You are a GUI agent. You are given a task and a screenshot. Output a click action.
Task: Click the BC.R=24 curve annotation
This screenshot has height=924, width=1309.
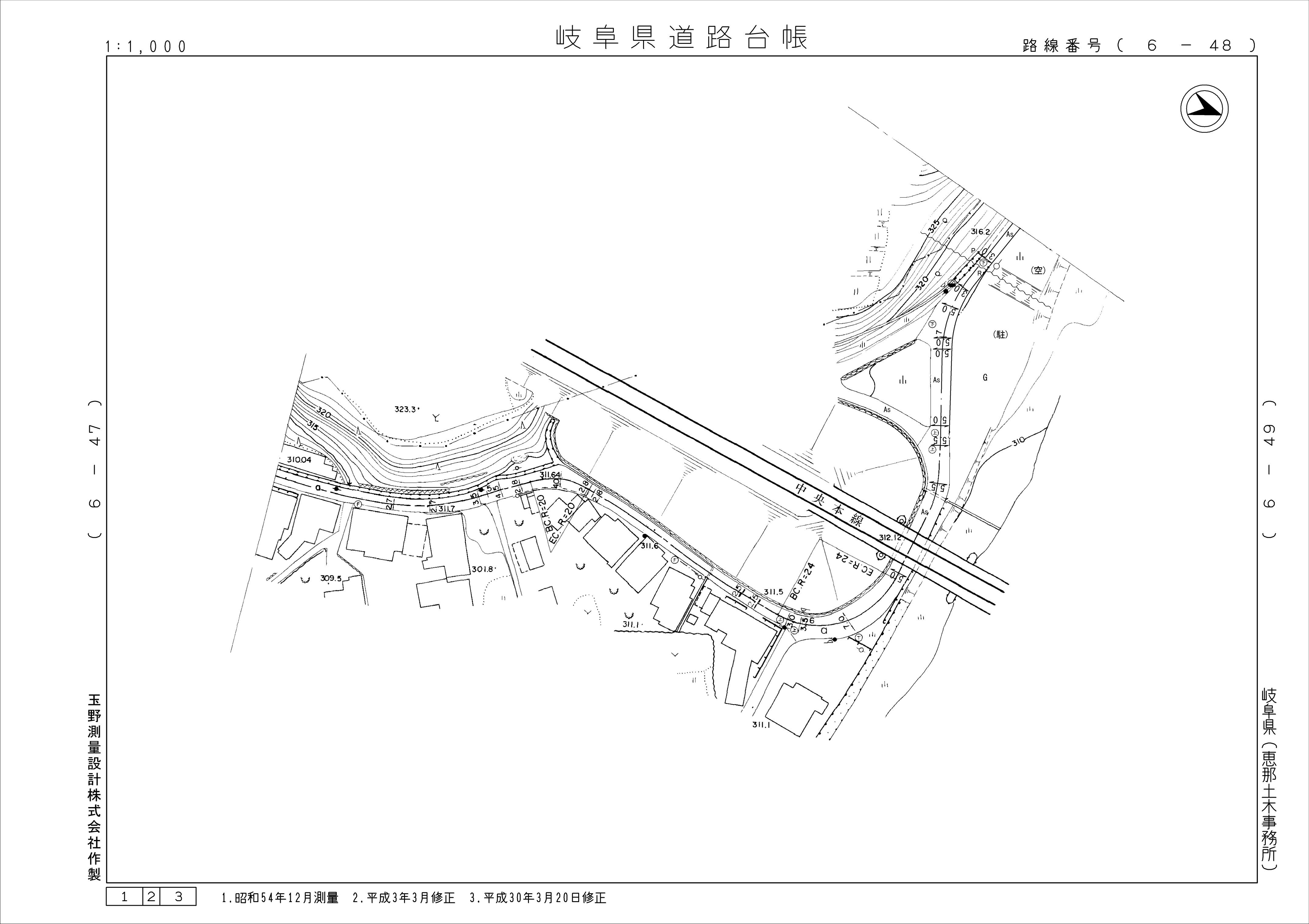pyautogui.click(x=803, y=581)
